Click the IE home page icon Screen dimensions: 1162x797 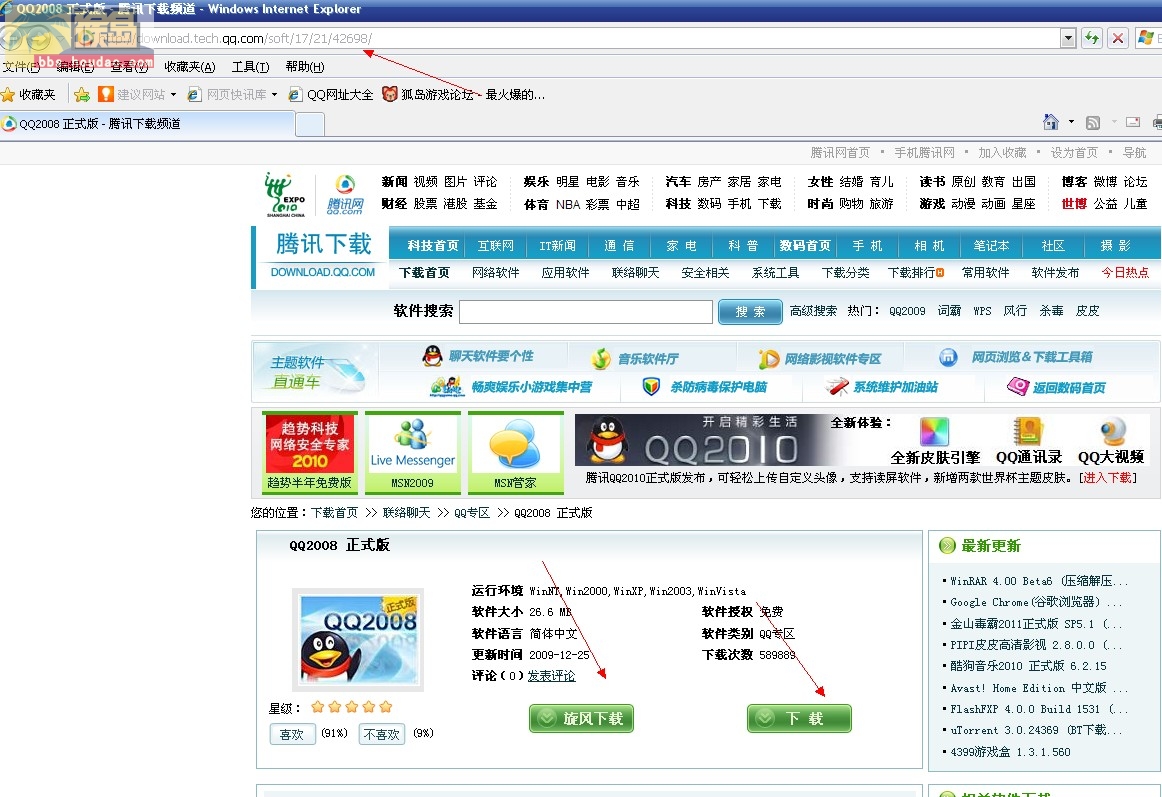coord(1051,122)
